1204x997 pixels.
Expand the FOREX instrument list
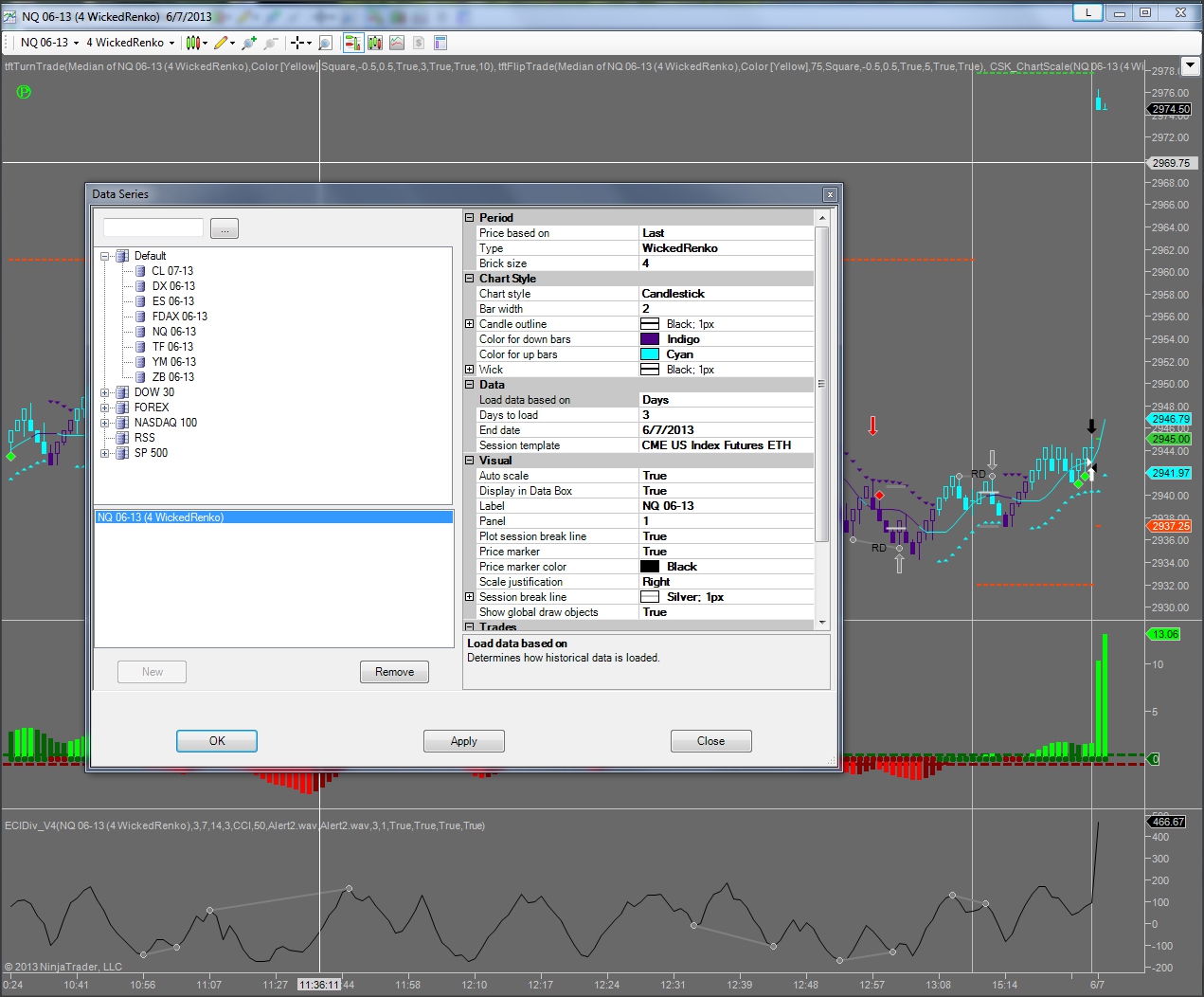click(105, 408)
